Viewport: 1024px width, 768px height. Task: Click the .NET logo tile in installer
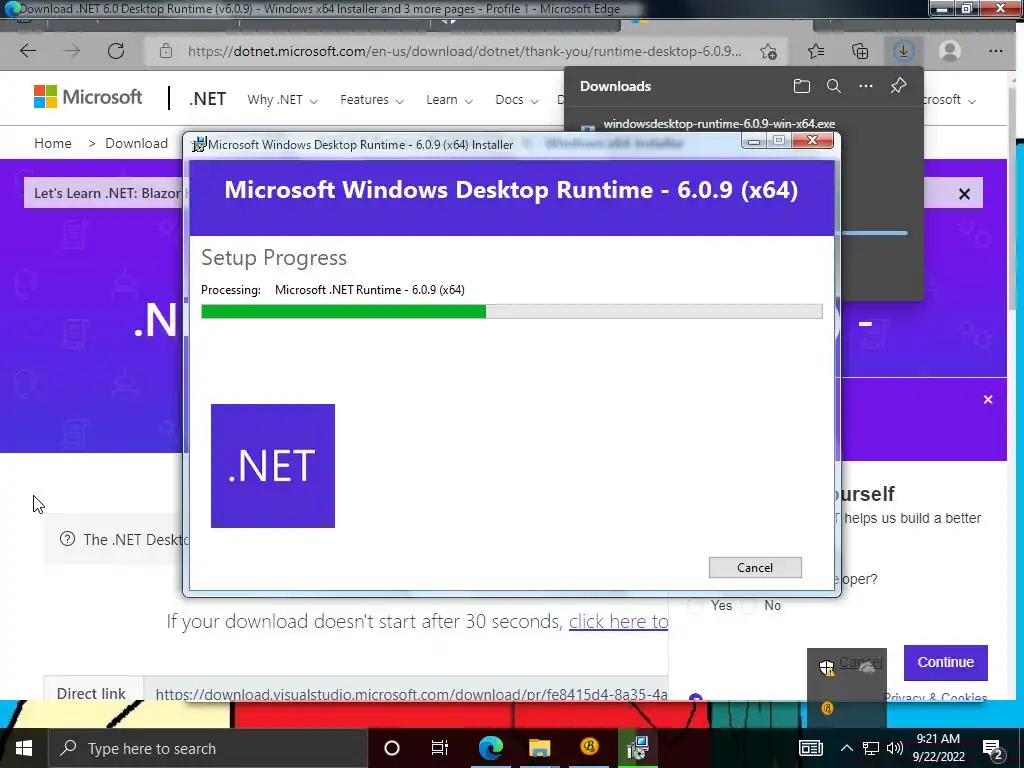273,466
